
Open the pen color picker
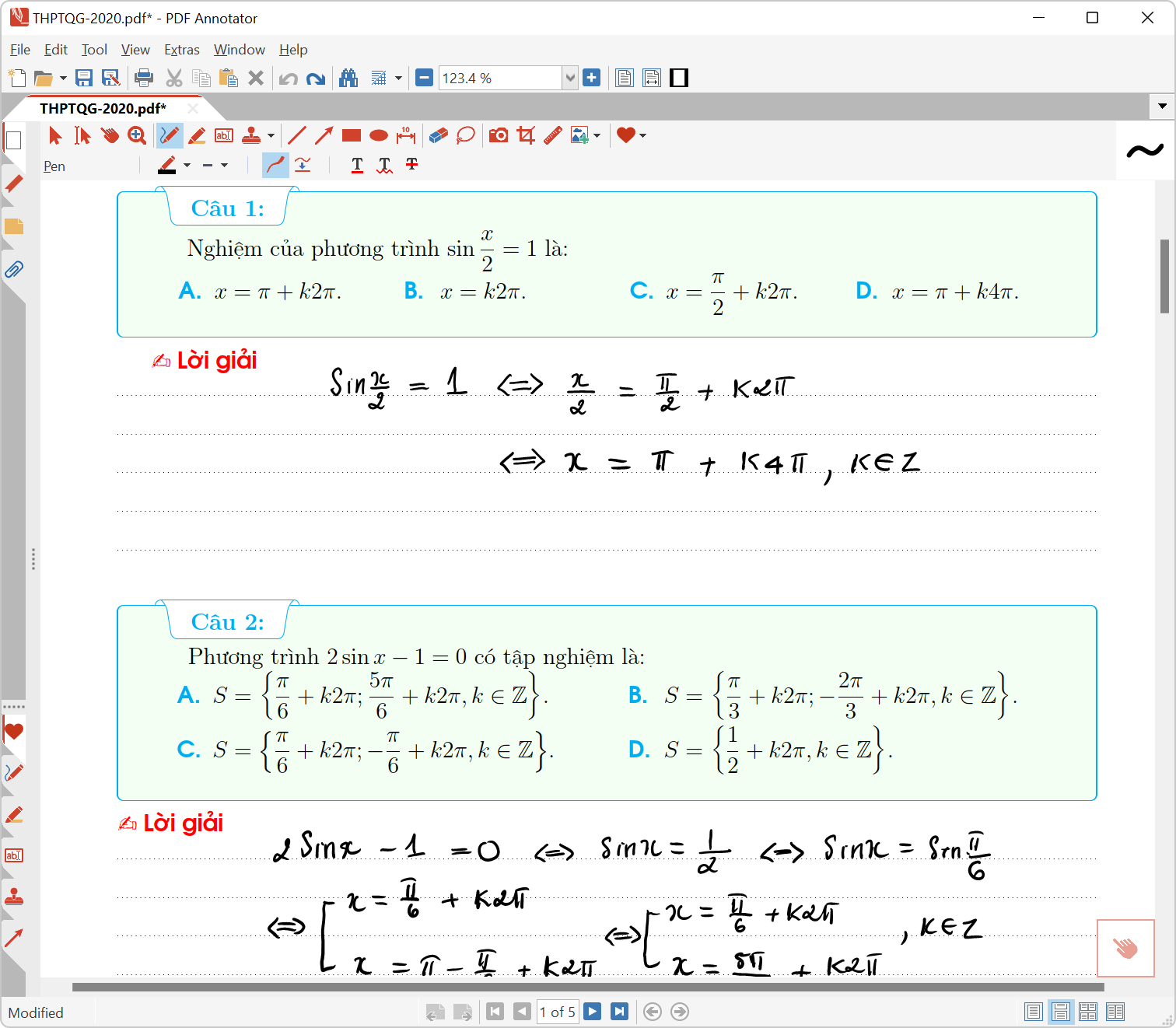click(x=167, y=165)
